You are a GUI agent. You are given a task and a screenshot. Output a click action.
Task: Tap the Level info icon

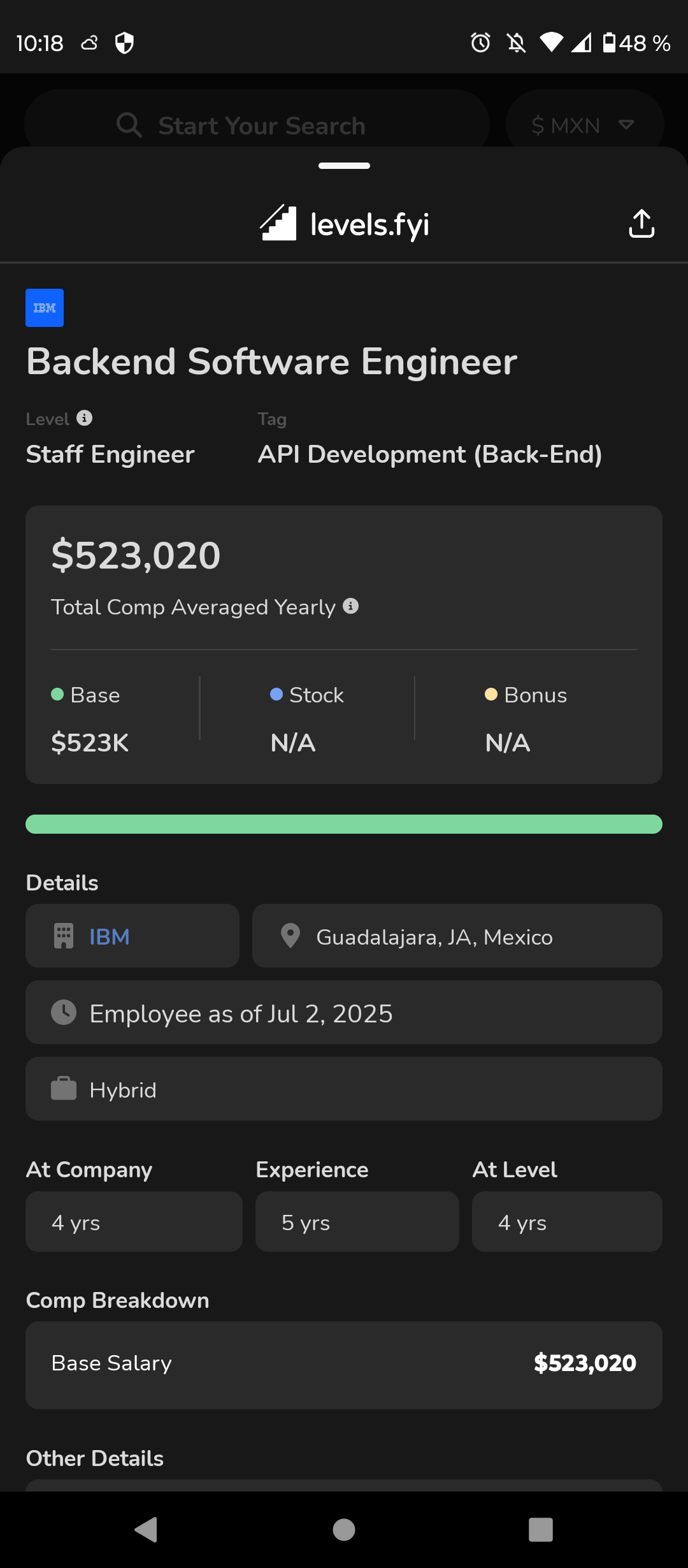coord(85,418)
